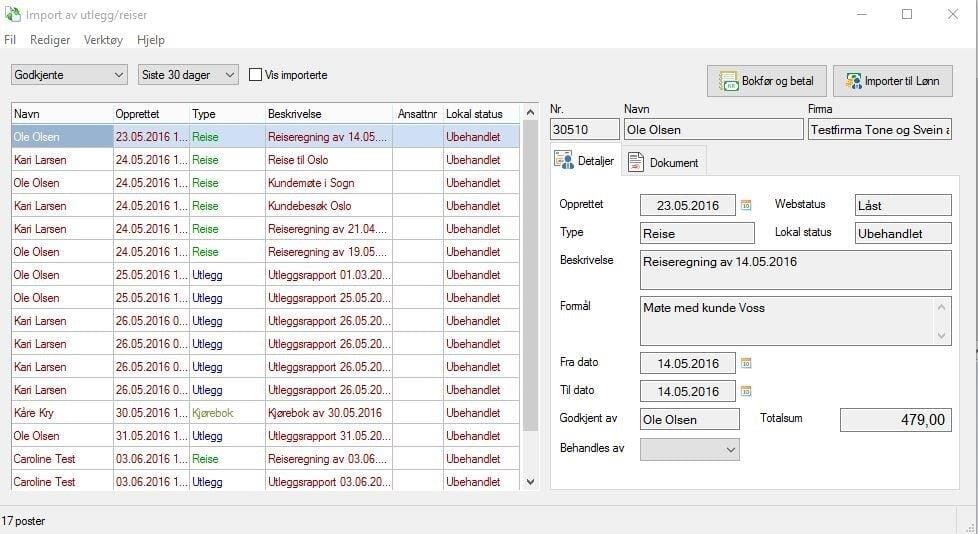The height and width of the screenshot is (534, 978).
Task: Click the Formål text field
Action: coord(786,320)
